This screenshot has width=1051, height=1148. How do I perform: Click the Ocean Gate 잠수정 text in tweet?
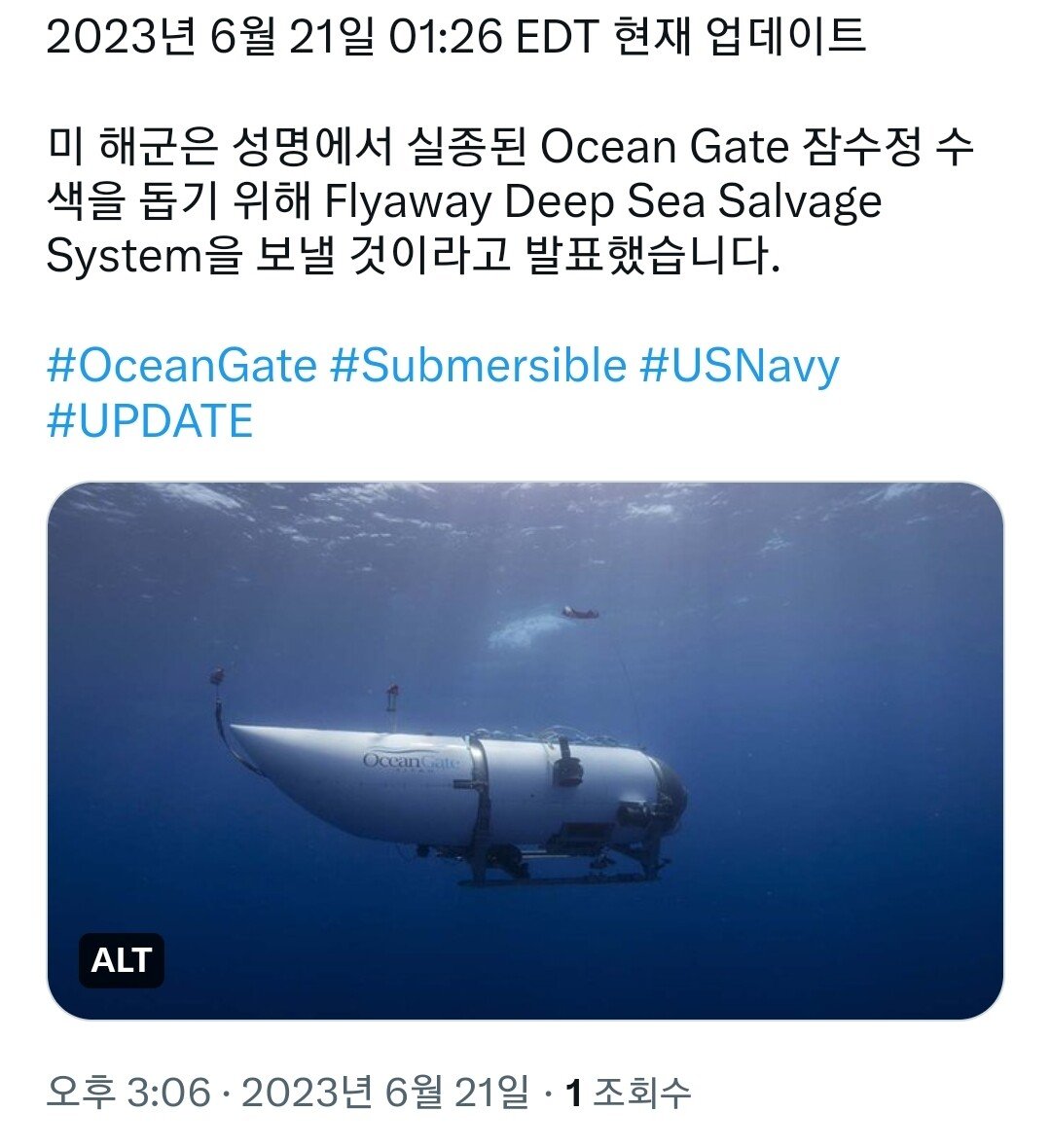click(x=731, y=147)
